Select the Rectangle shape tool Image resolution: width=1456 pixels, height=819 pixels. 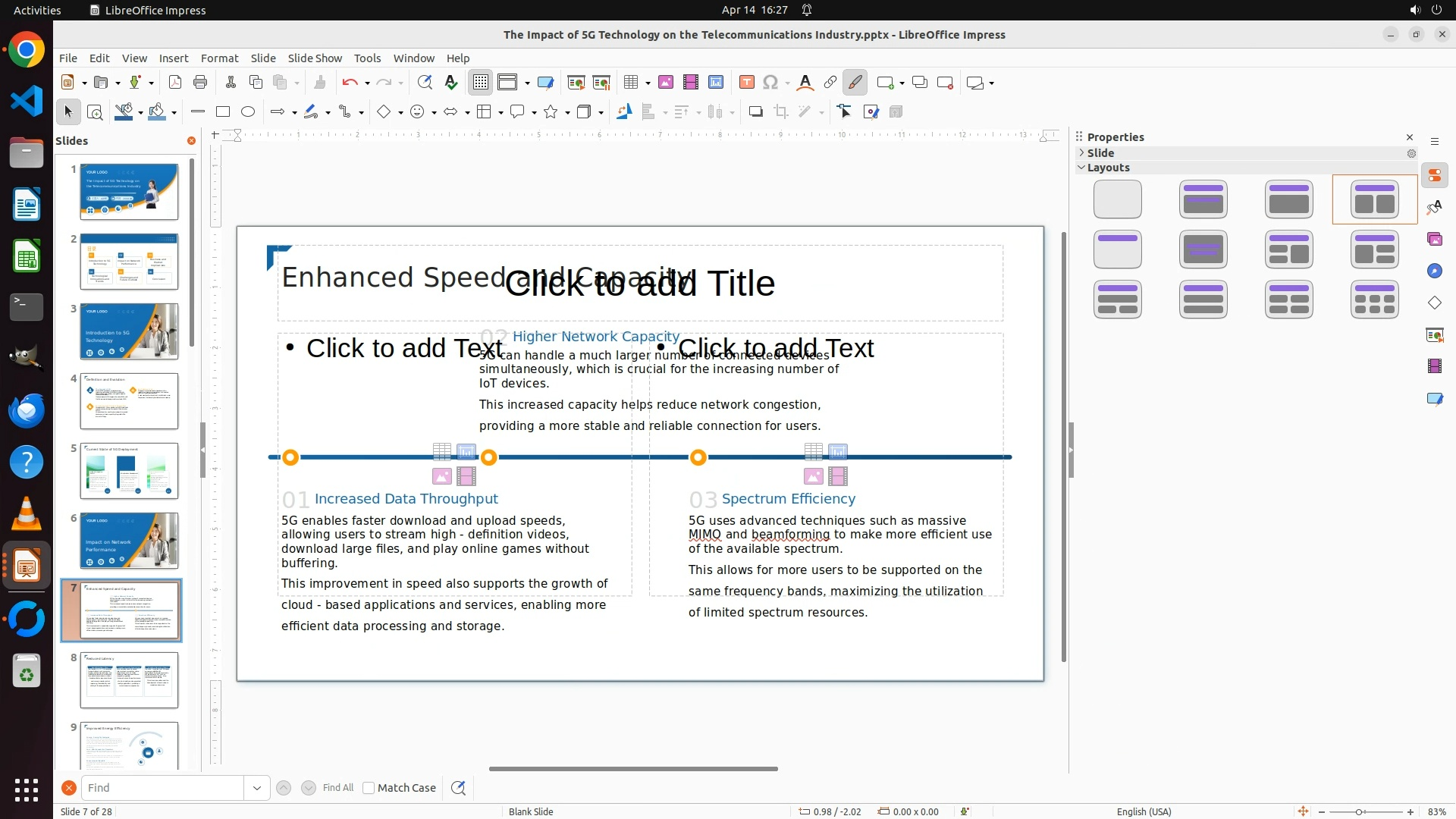point(223,112)
